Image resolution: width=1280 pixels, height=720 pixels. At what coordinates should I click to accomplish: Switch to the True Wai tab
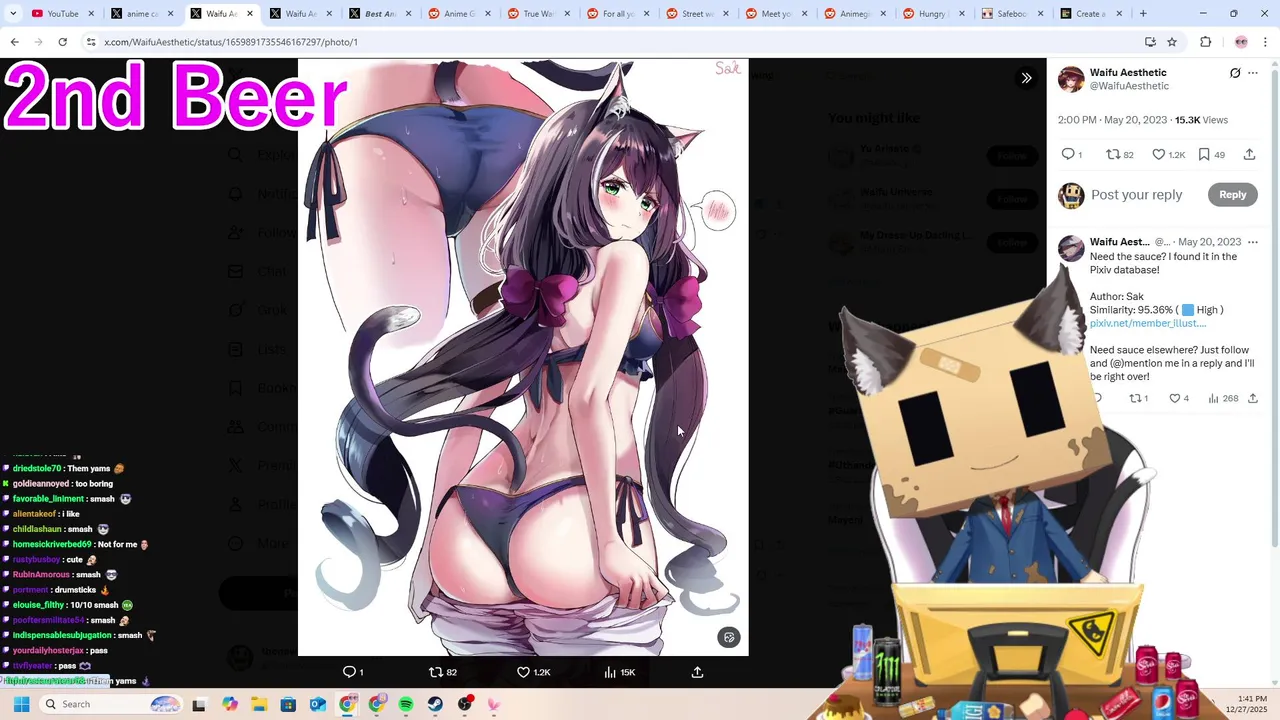538,14
